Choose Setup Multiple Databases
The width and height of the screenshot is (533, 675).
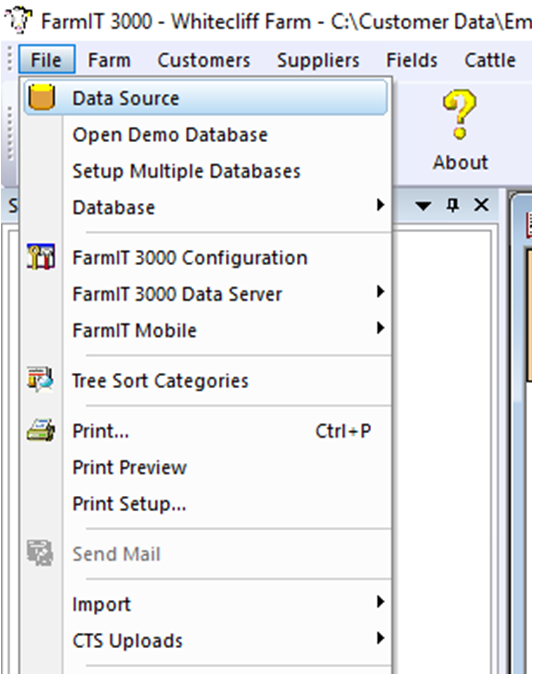pos(206,171)
